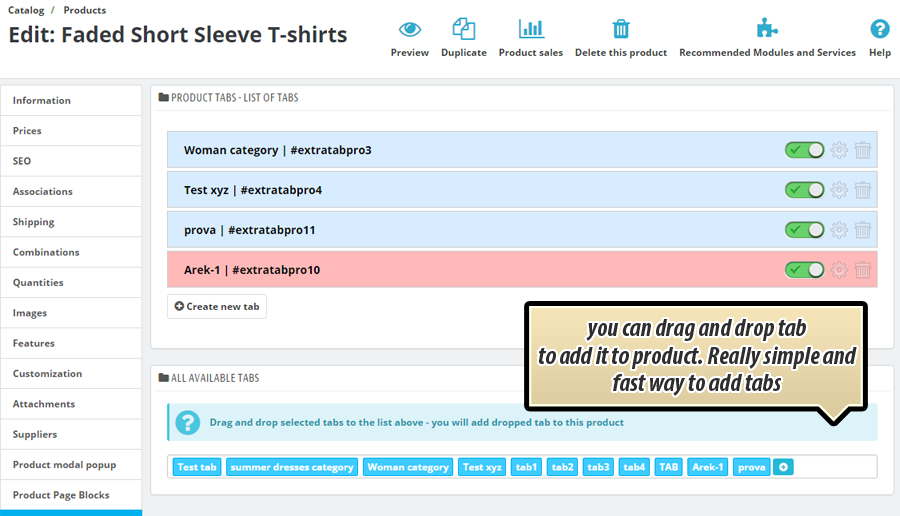The width and height of the screenshot is (900, 516).
Task: Open the Features section tab
Action: pos(71,344)
